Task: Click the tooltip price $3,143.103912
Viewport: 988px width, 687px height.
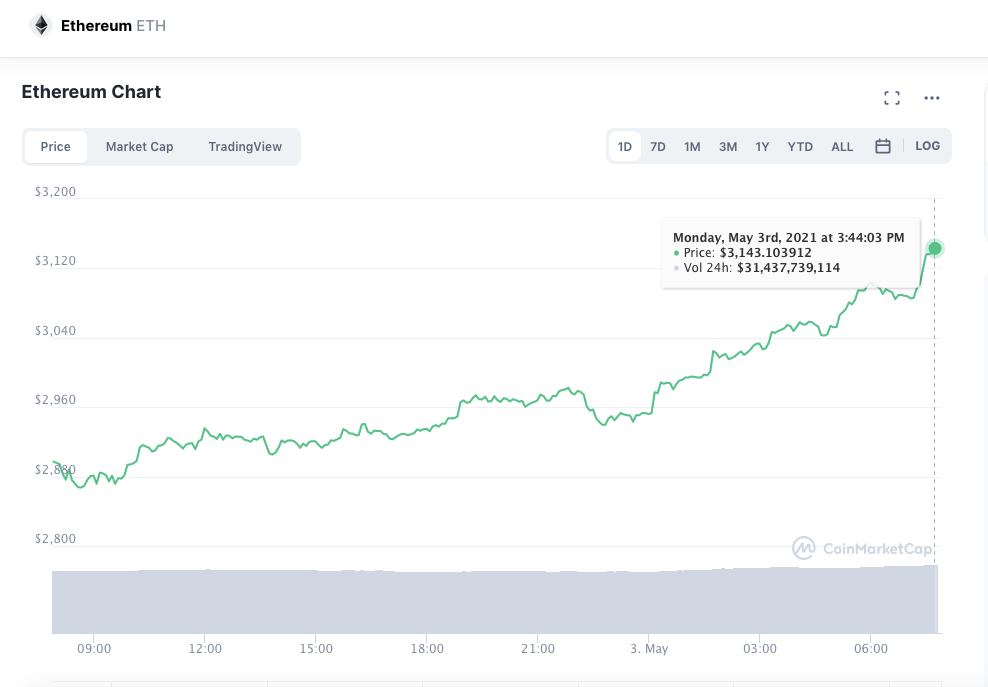Action: click(766, 253)
